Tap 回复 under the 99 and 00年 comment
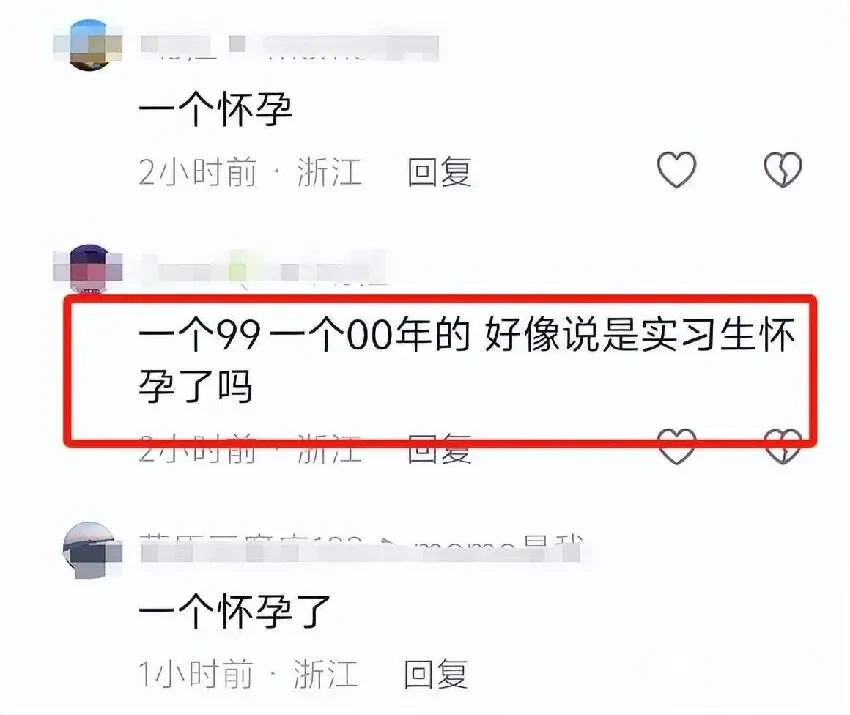This screenshot has width=850, height=715. point(440,449)
